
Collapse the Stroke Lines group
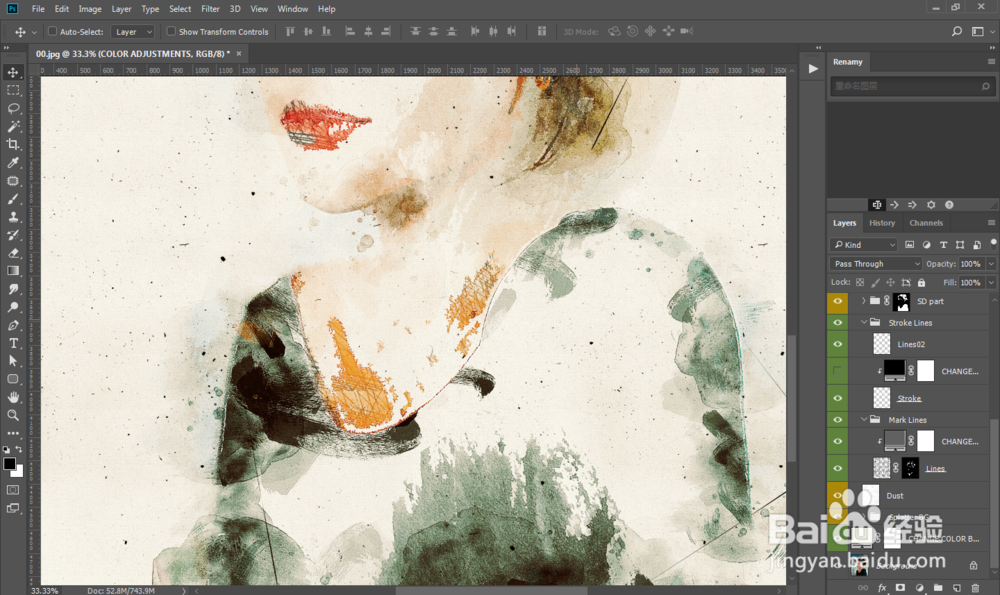[x=864, y=323]
